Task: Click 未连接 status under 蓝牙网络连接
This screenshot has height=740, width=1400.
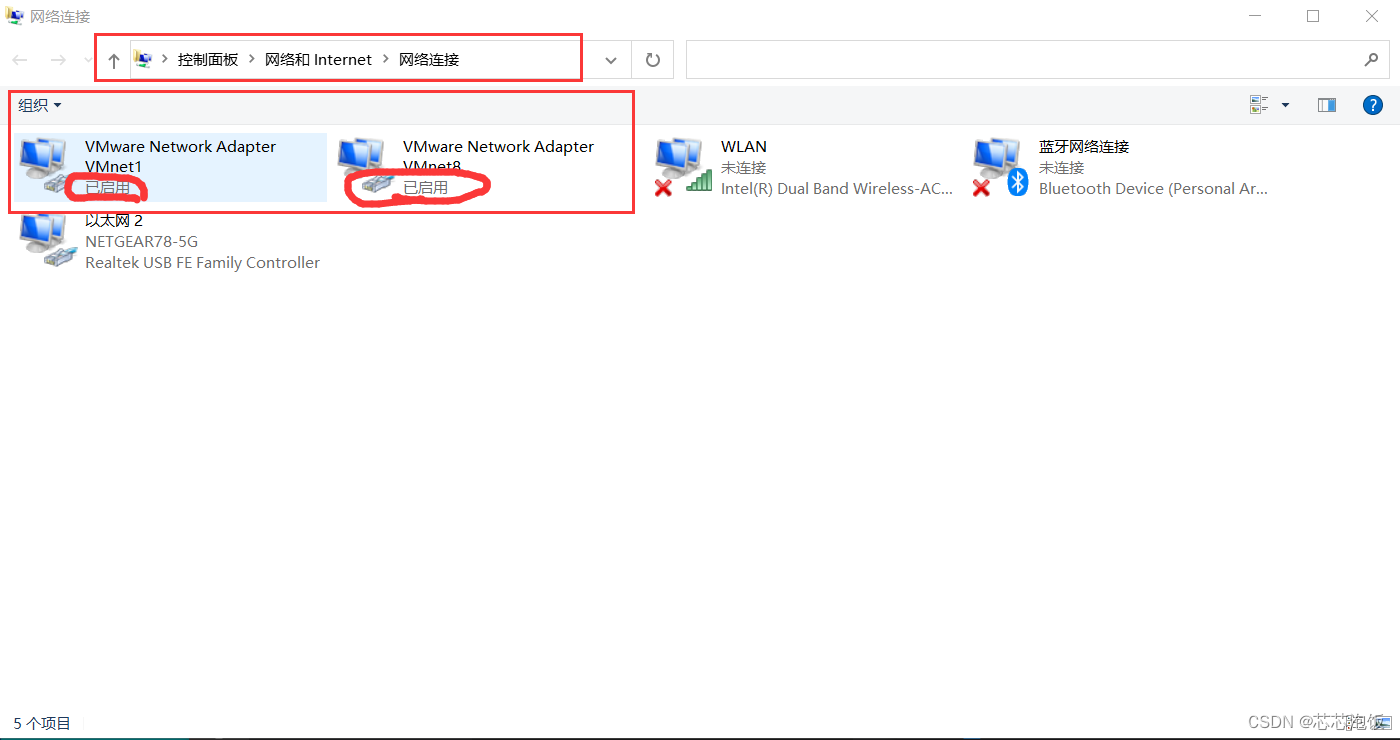Action: [1061, 168]
